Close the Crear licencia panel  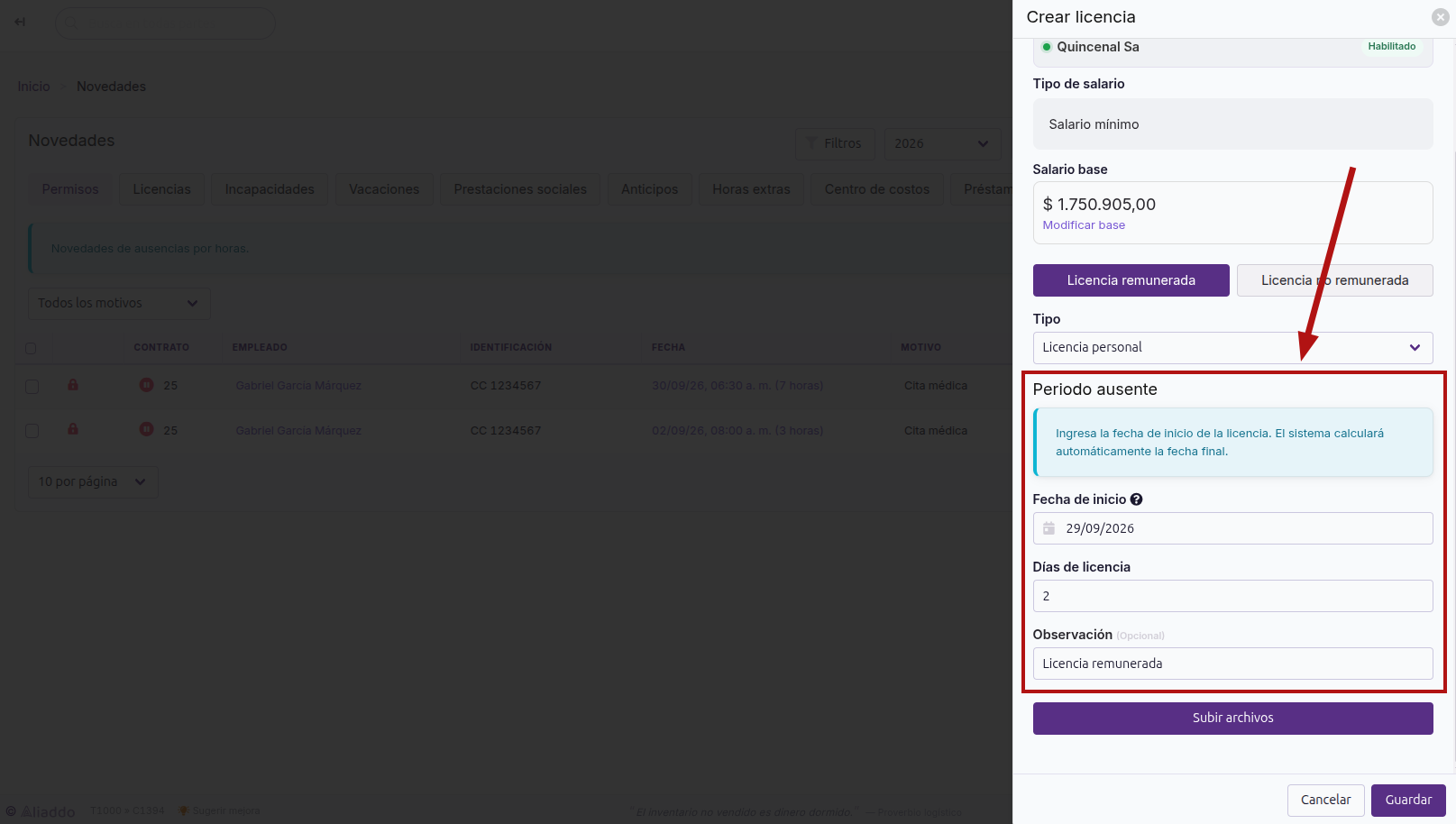click(x=1441, y=17)
